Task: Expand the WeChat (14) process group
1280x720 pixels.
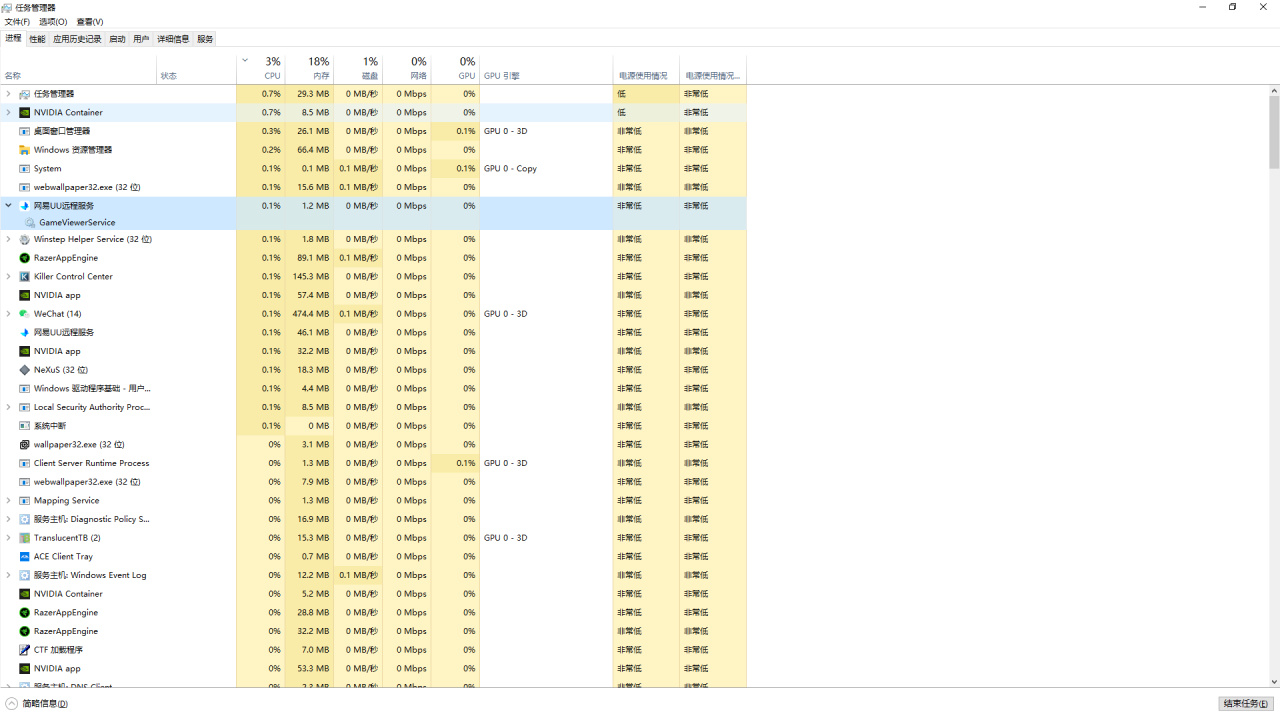Action: (8, 314)
